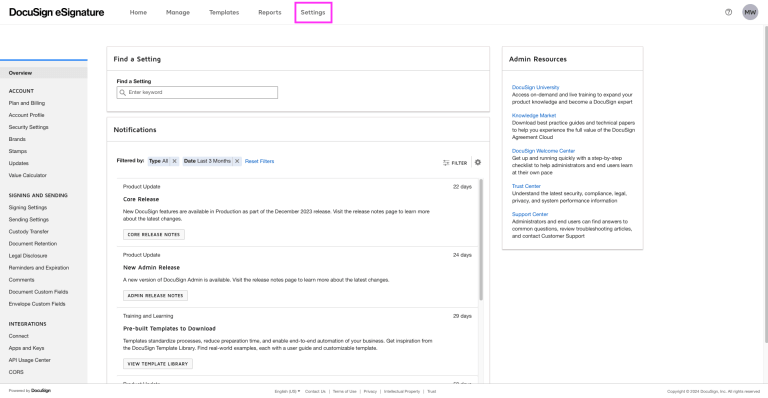The height and width of the screenshot is (398, 768).
Task: Open Updates in the sidebar
Action: click(19, 163)
